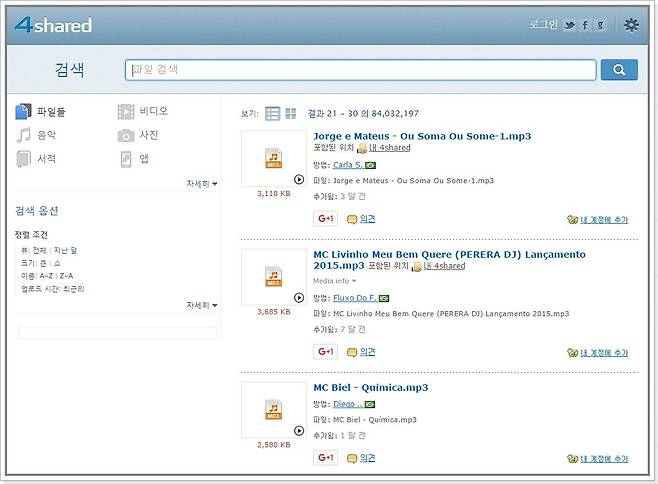Sort by upload time 최근의
Screen dimensions: 658x484
[74, 289]
